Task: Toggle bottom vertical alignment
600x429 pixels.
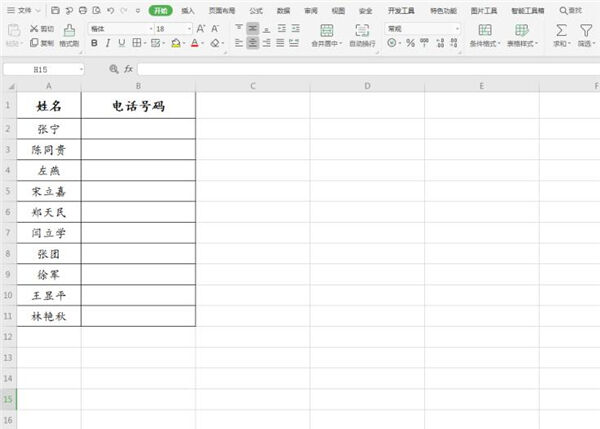Action: pos(267,28)
